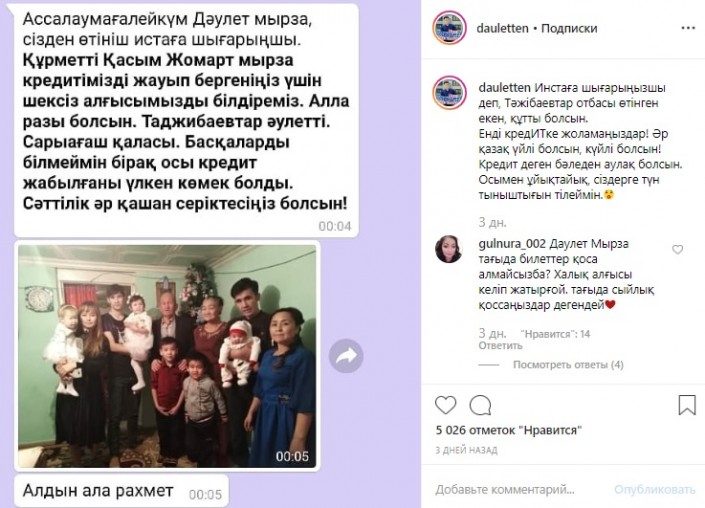This screenshot has width=705, height=508.
Task: Click the comment speech bubble icon
Action: pos(480,405)
